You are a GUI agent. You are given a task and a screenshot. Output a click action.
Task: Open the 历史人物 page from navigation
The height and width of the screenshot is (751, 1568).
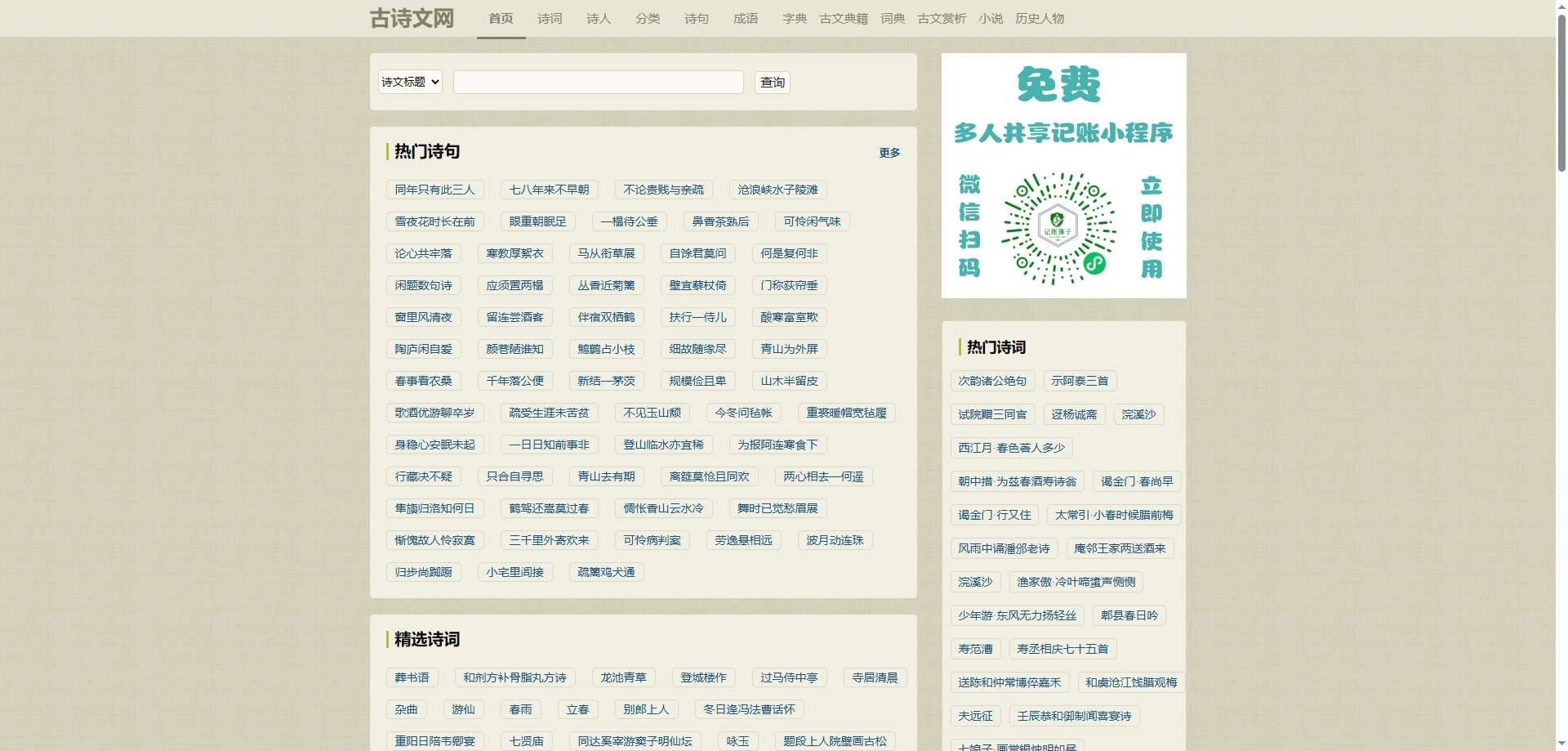(x=1039, y=18)
